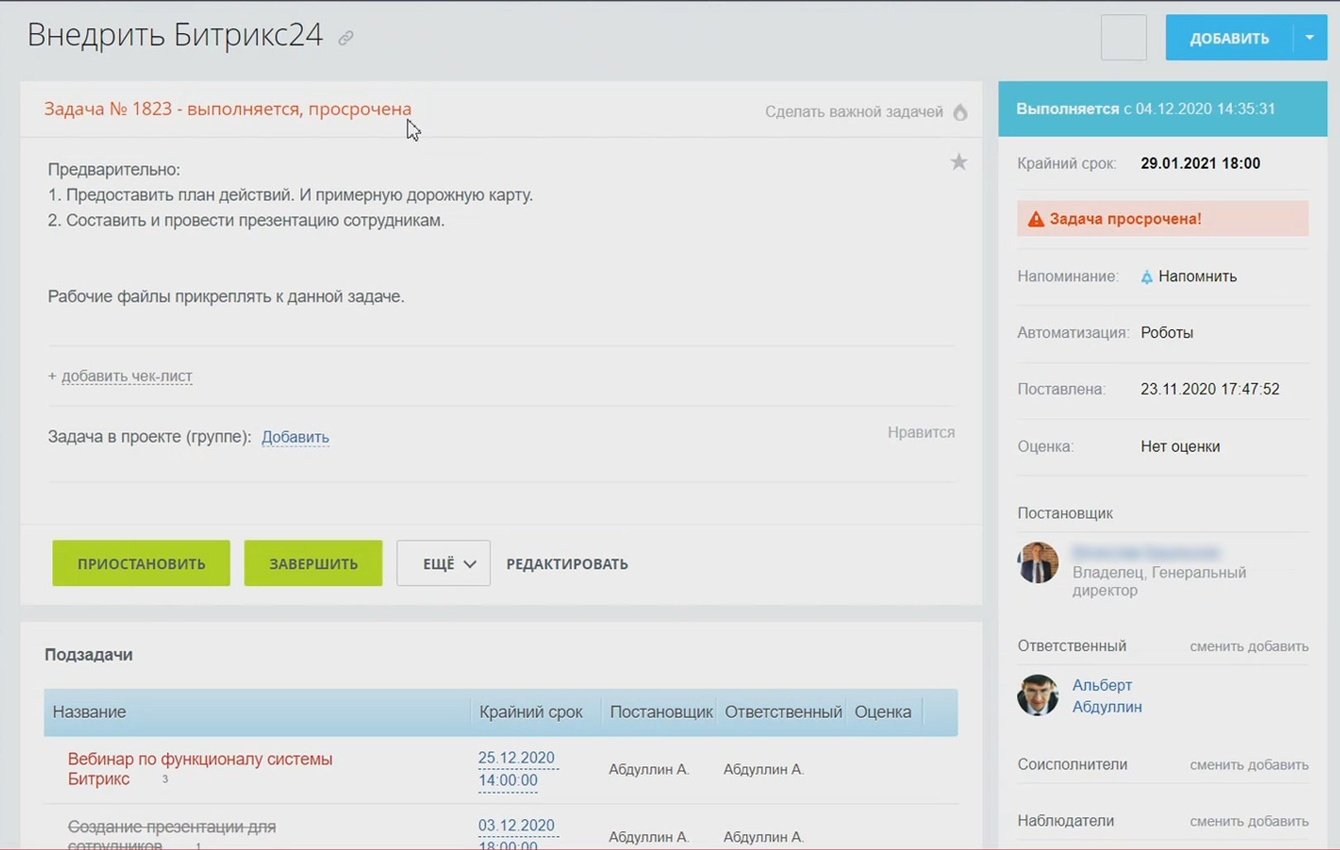
Task: Click the Постановщик subtasks column header
Action: [661, 712]
